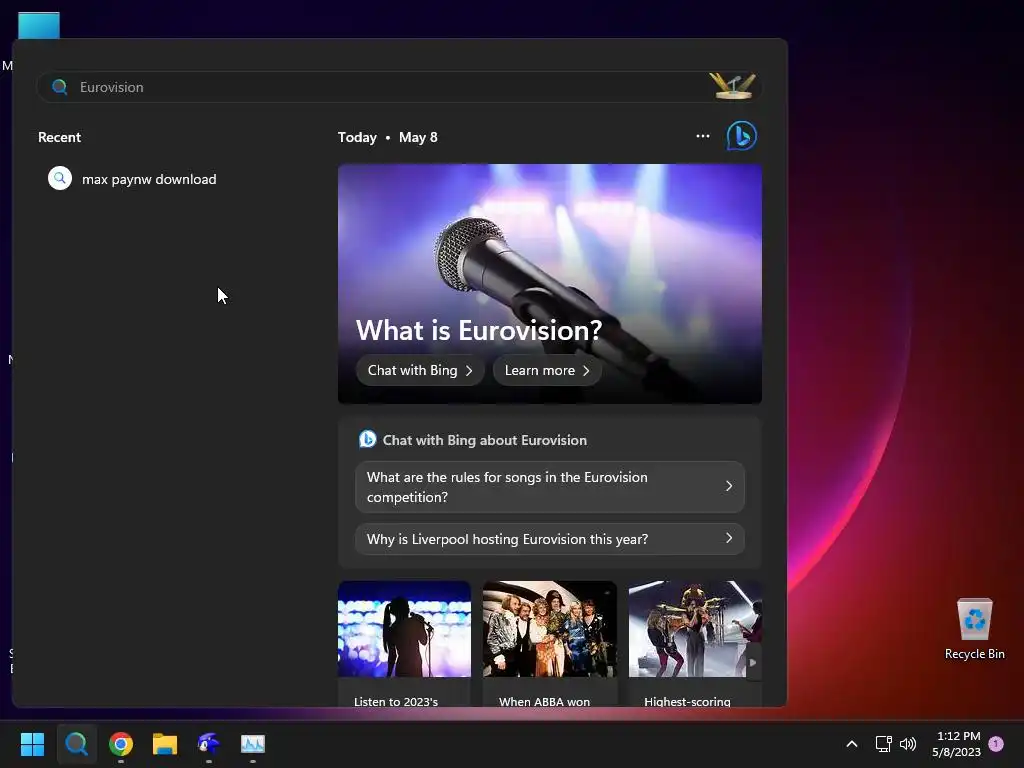The height and width of the screenshot is (768, 1024).
Task: Open the Highest-scoring card
Action: click(695, 644)
